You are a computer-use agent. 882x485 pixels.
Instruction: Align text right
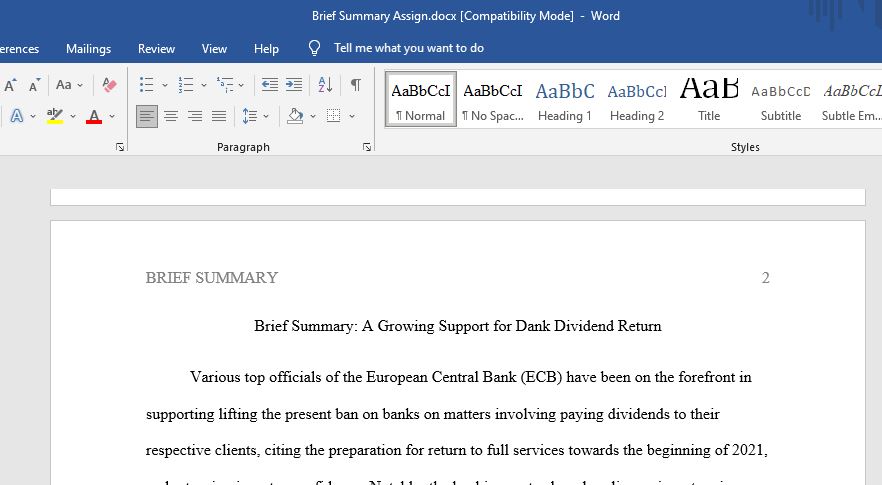click(x=195, y=116)
